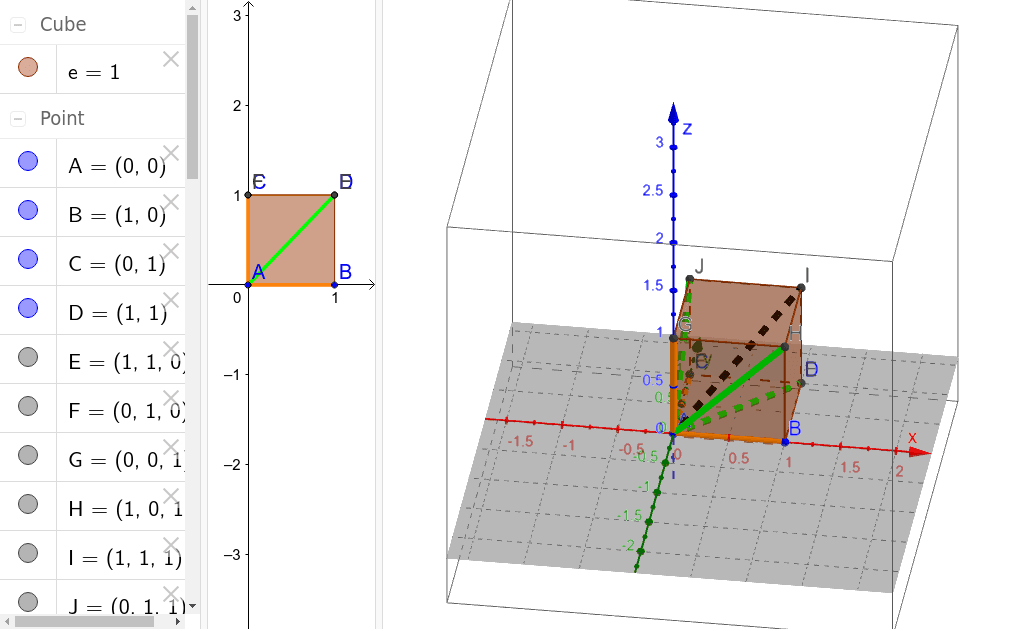Screen dimensions: 1024x631
Task: Click point D at top-right of 2D square
Action: coord(334,195)
